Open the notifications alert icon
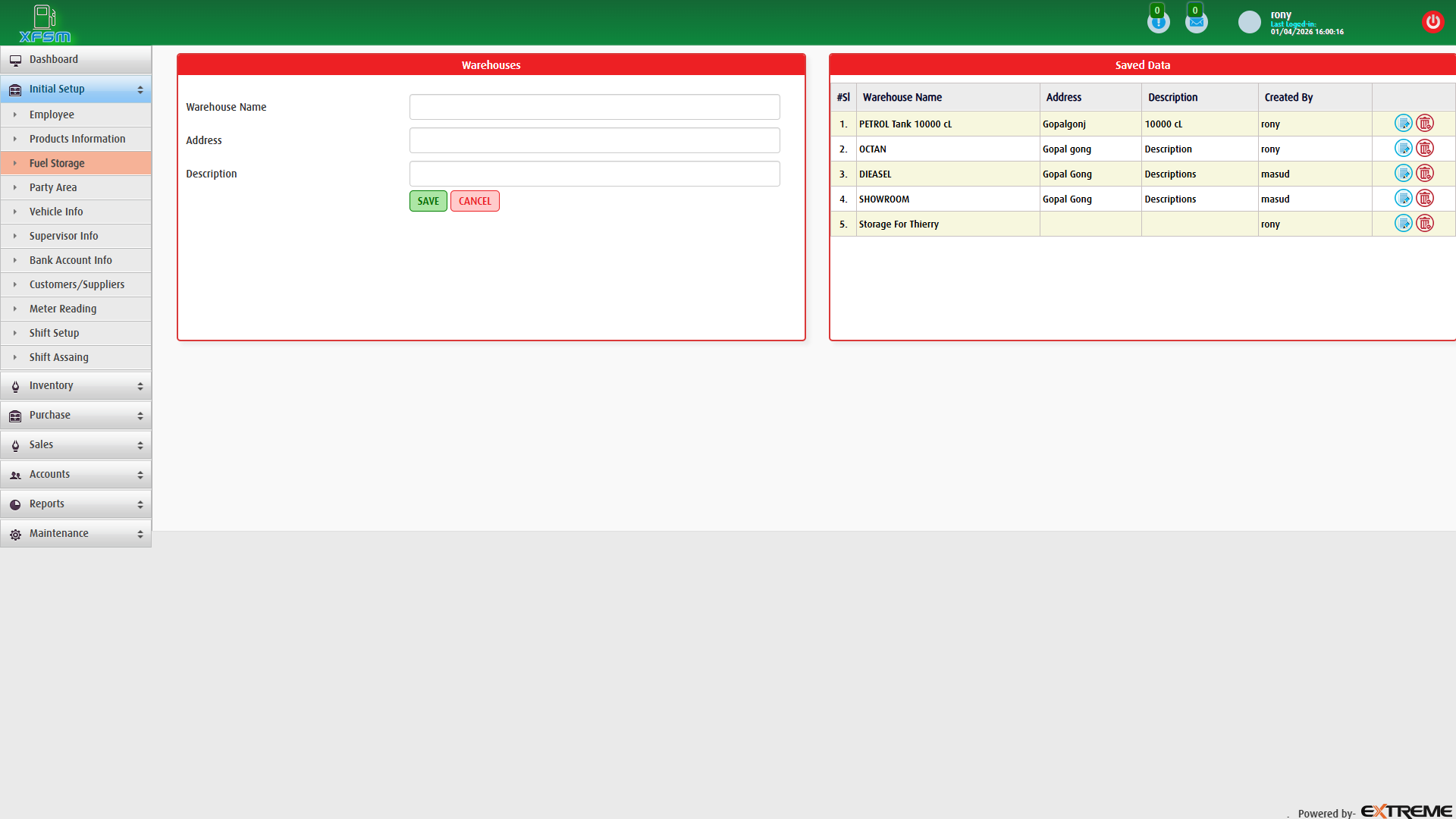Viewport: 1456px width, 819px height. (x=1158, y=21)
